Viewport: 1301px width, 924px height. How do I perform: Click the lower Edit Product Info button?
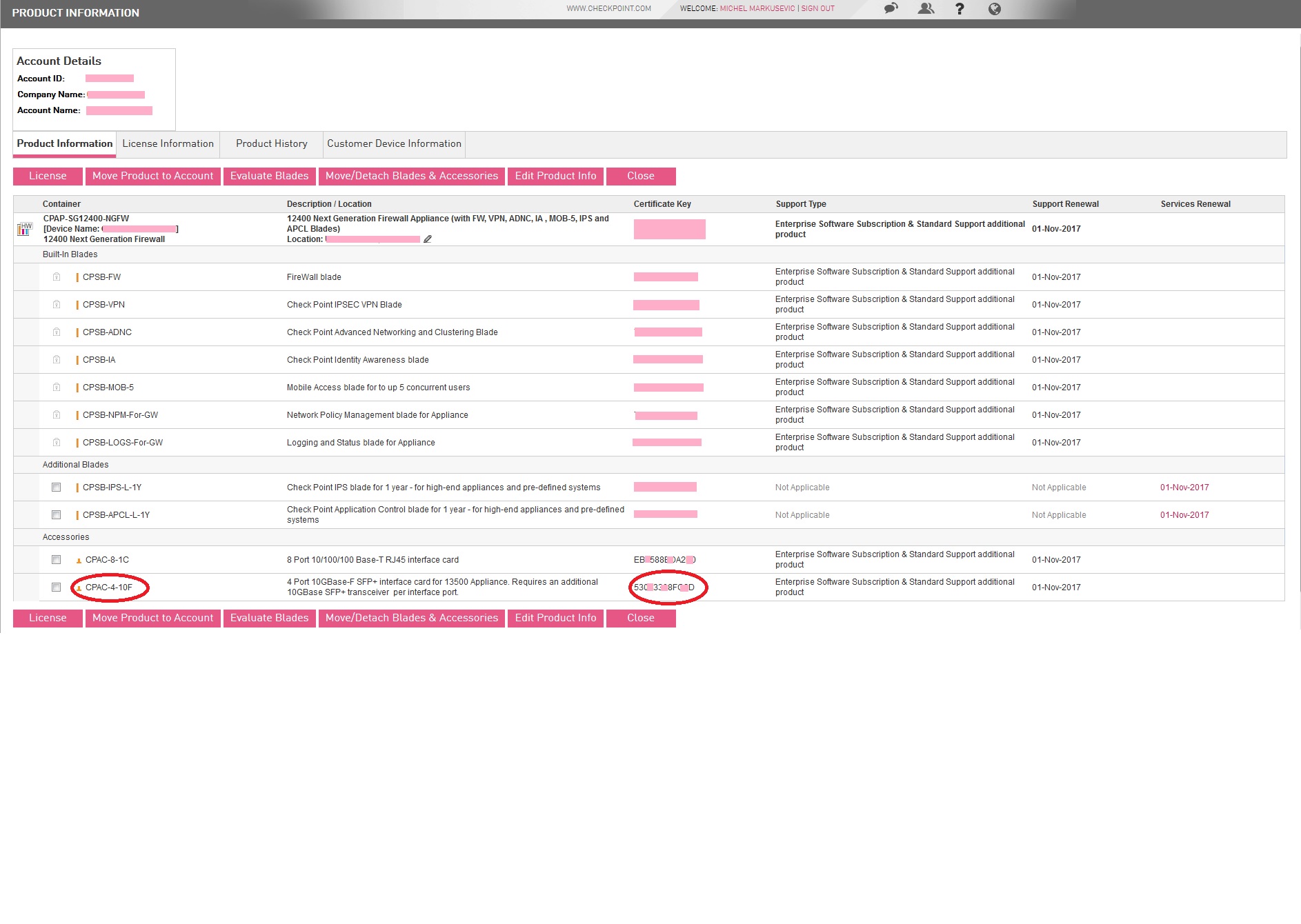tap(556, 618)
